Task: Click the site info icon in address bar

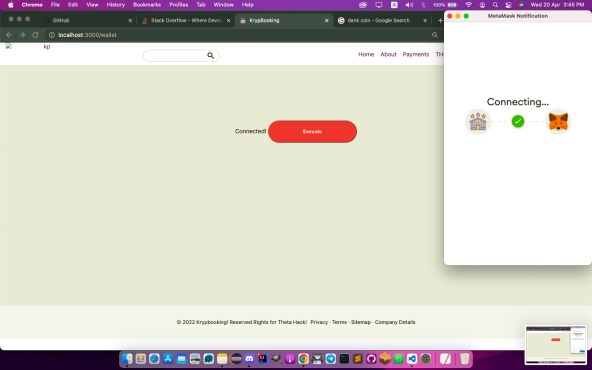Action: (x=52, y=35)
